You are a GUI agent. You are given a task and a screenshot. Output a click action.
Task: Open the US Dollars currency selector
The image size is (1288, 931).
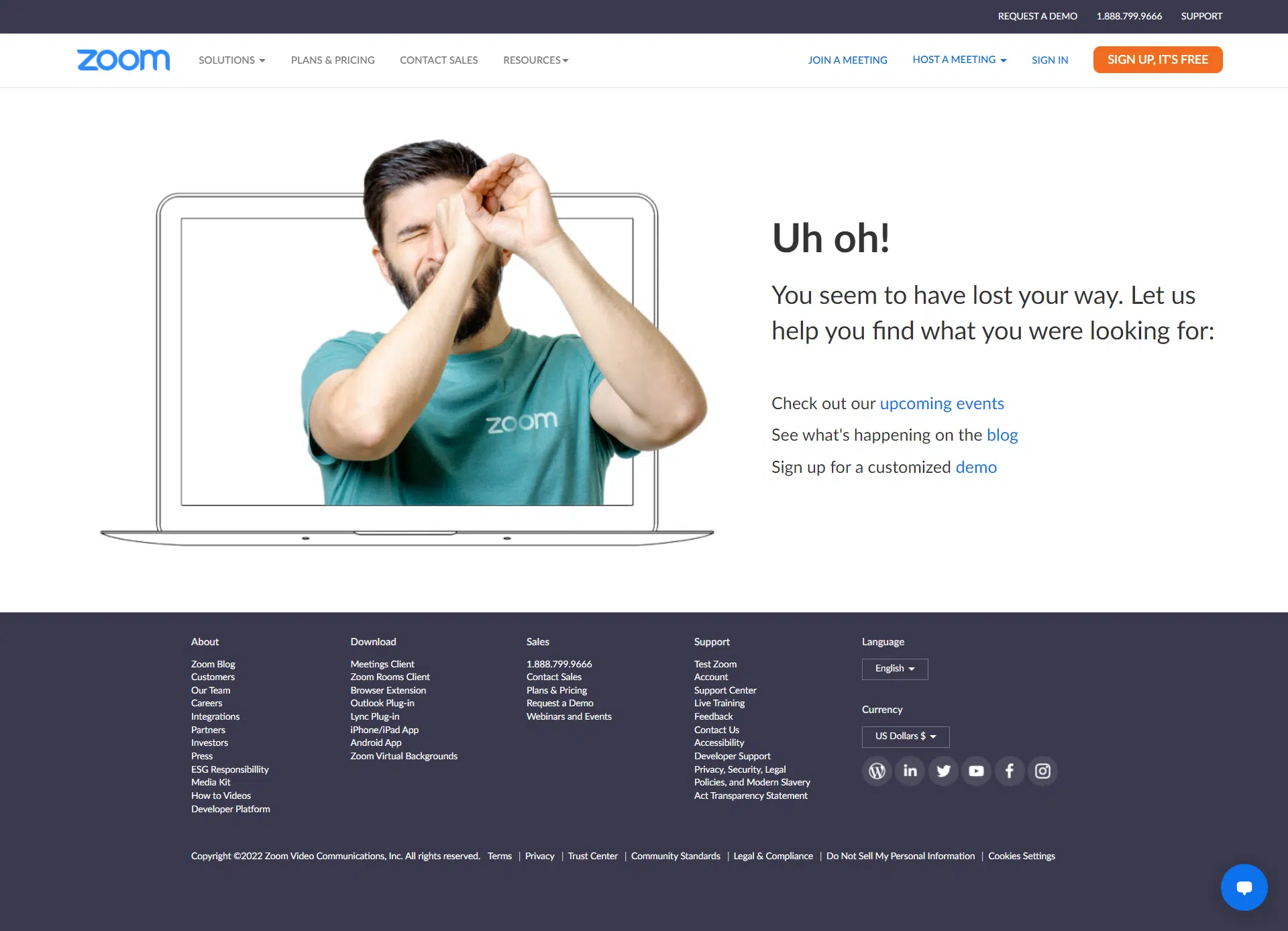[906, 736]
